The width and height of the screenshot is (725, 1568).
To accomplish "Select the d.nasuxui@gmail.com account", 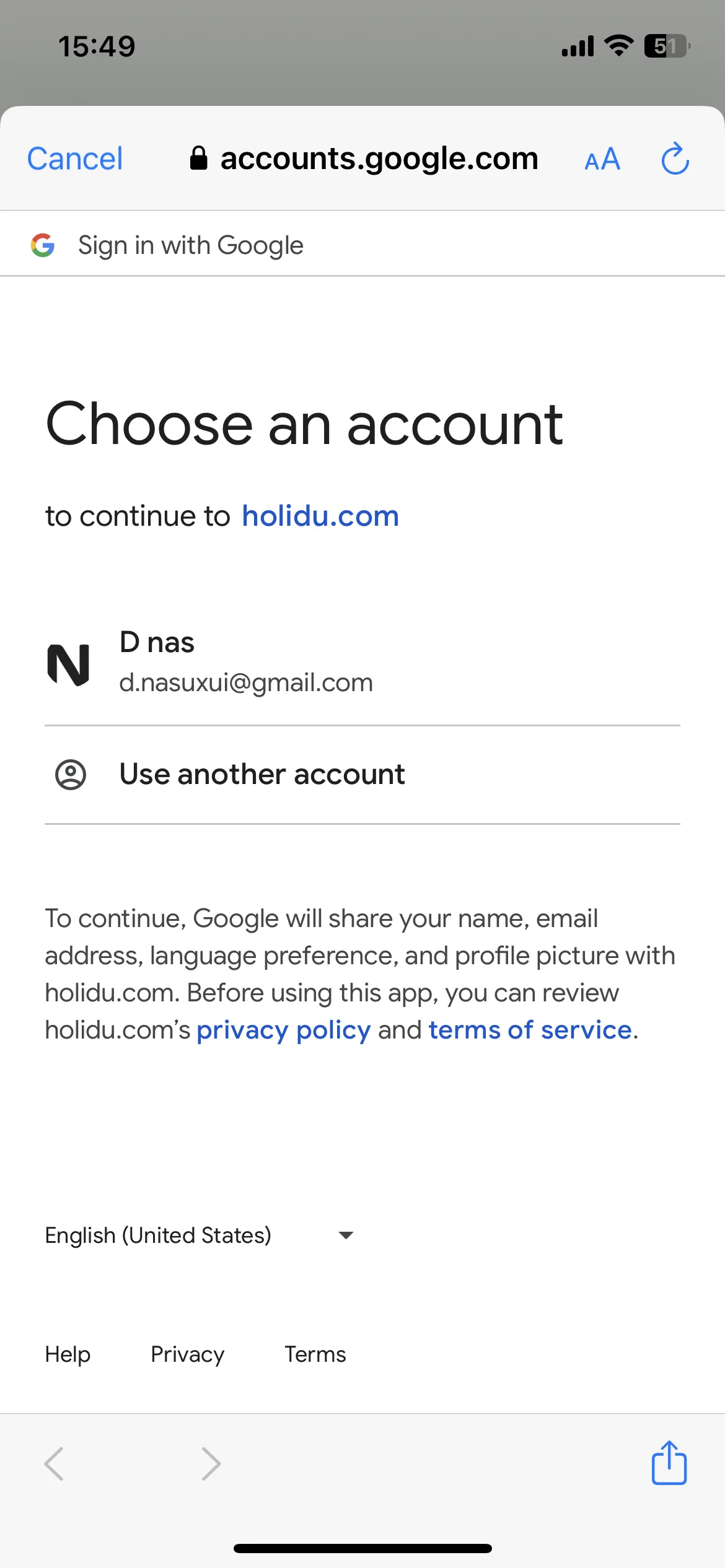I will click(362, 664).
